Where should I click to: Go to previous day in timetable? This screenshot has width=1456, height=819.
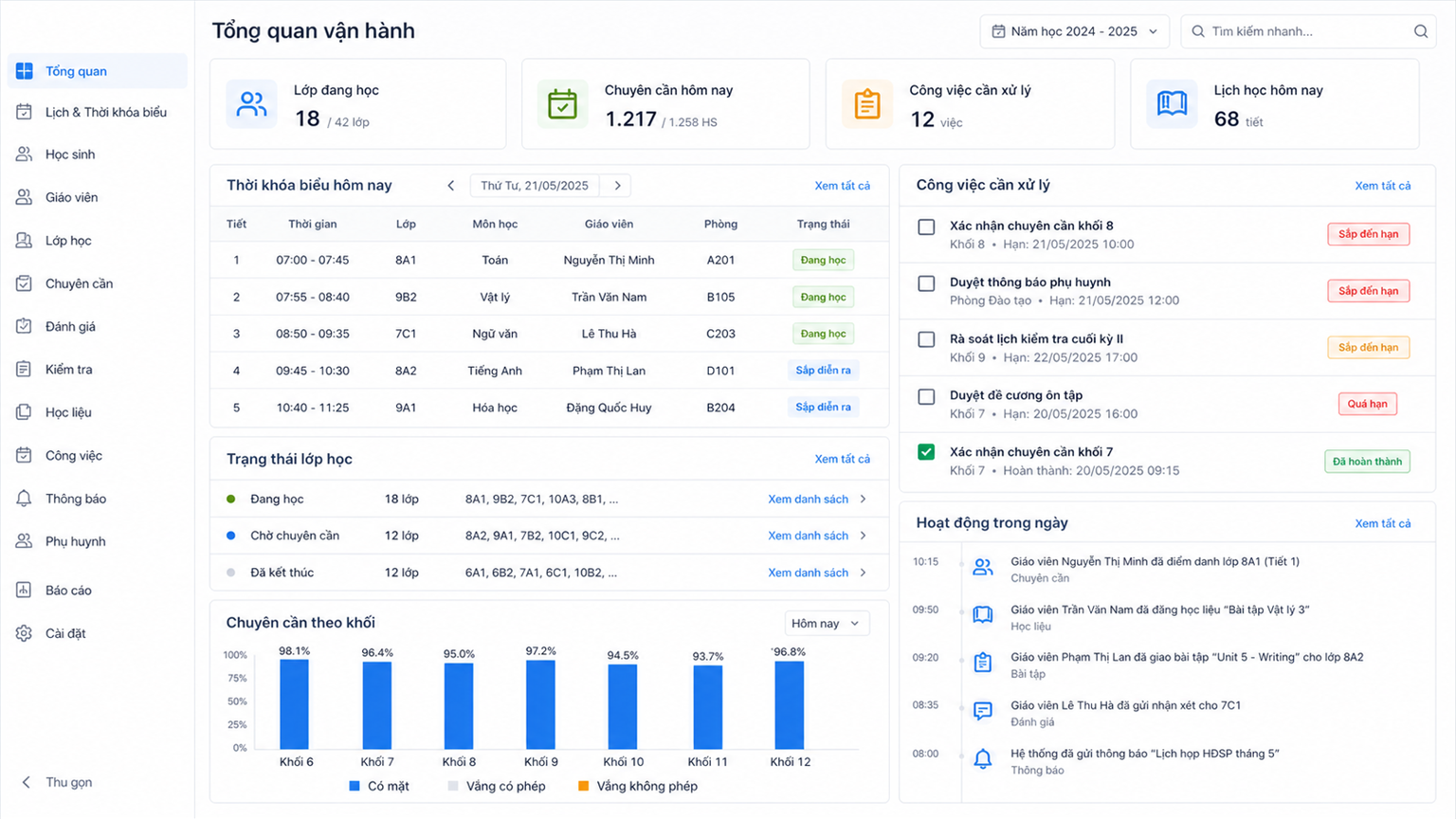click(x=451, y=186)
